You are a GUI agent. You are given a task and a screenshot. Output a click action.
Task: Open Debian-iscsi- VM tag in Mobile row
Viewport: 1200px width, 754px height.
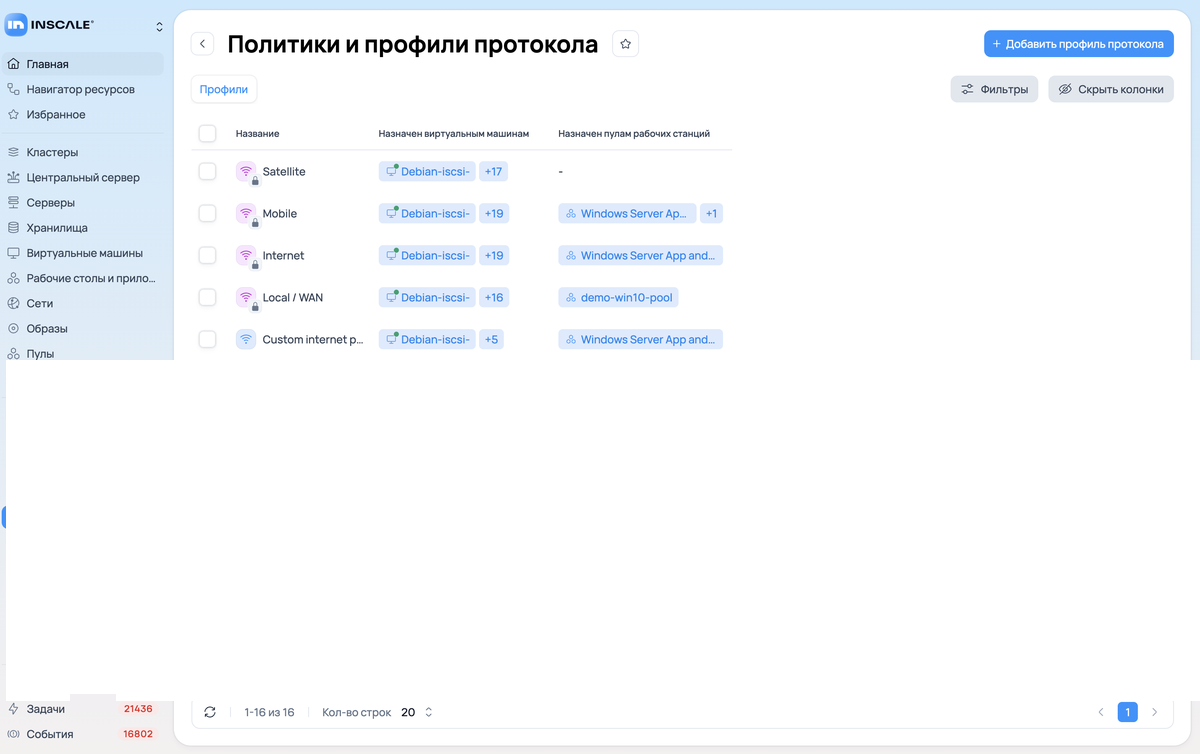(427, 214)
